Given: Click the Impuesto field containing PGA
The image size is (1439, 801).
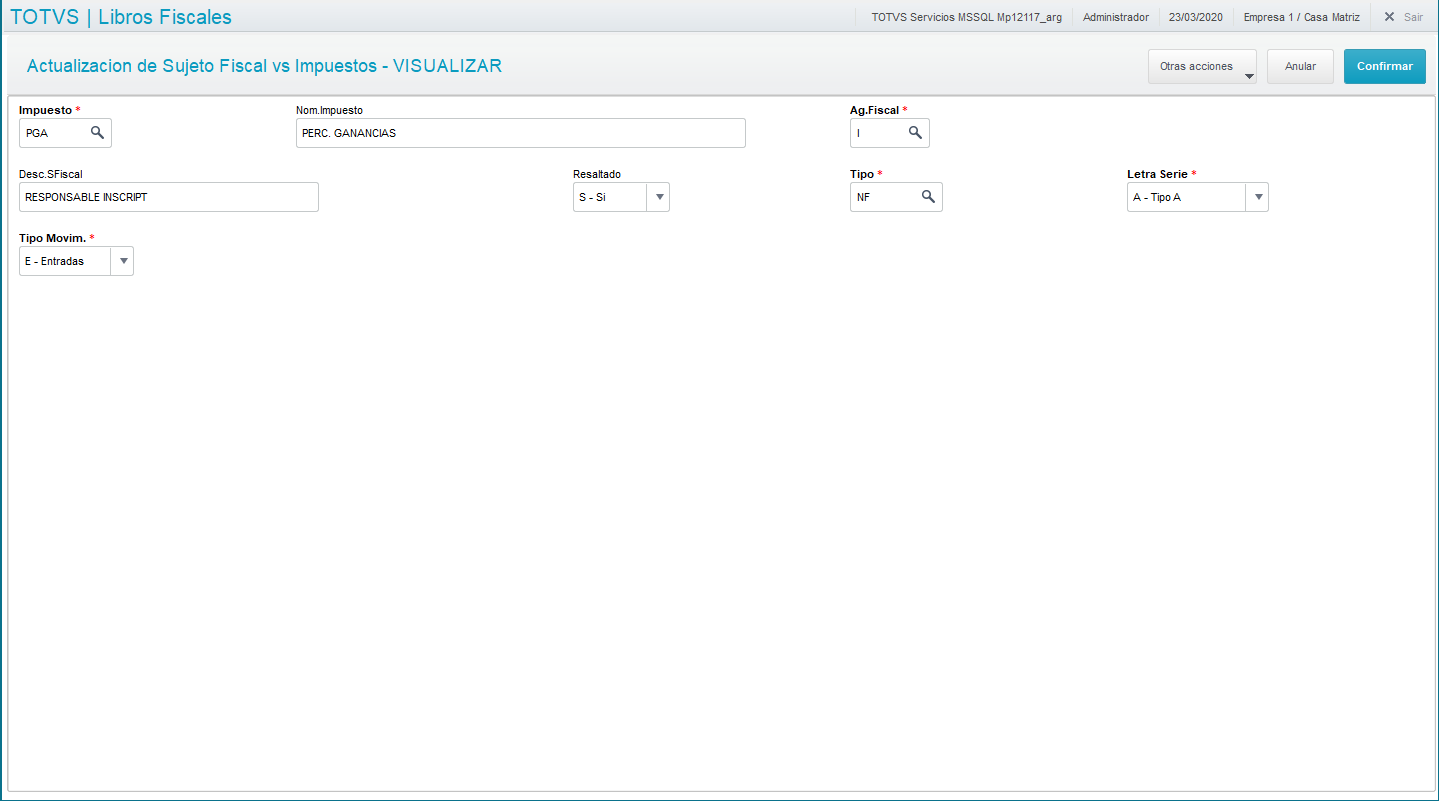Looking at the screenshot, I should coord(65,133).
